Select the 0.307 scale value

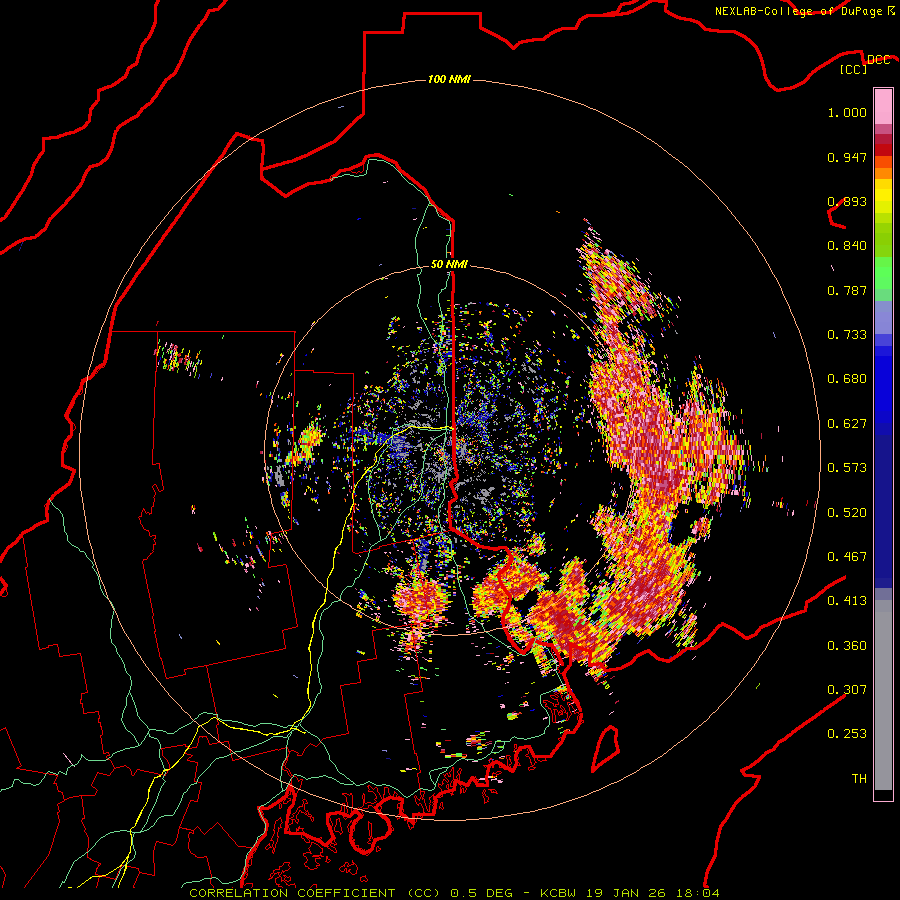pyautogui.click(x=847, y=690)
